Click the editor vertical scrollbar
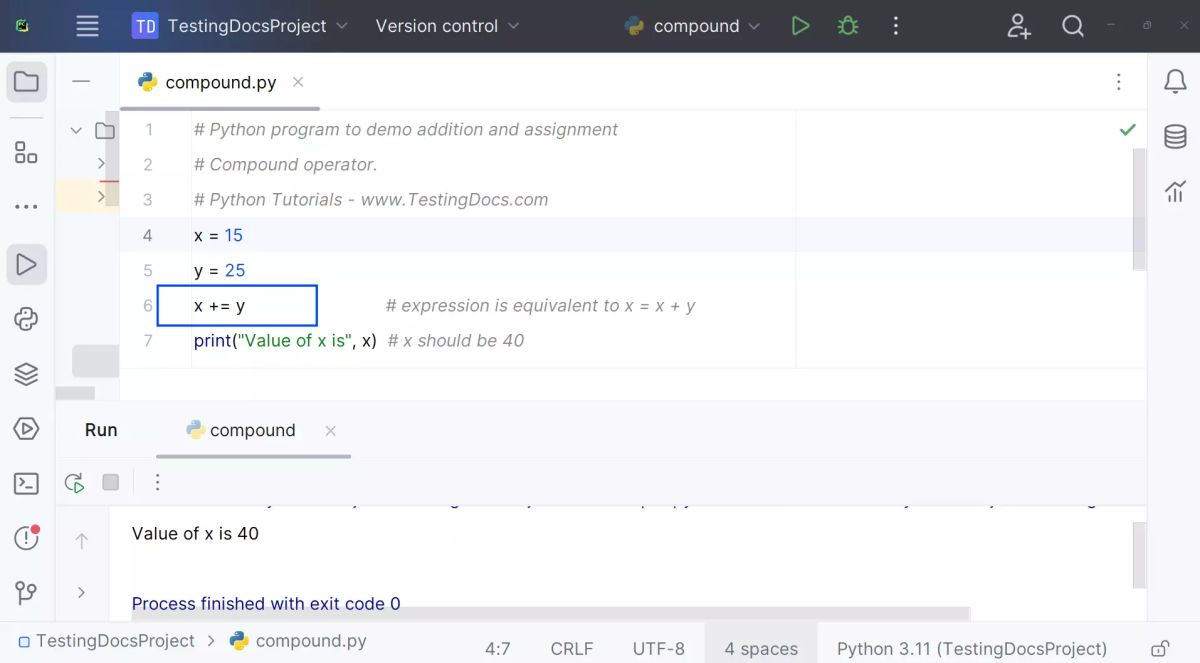This screenshot has height=663, width=1200. coord(1139,208)
